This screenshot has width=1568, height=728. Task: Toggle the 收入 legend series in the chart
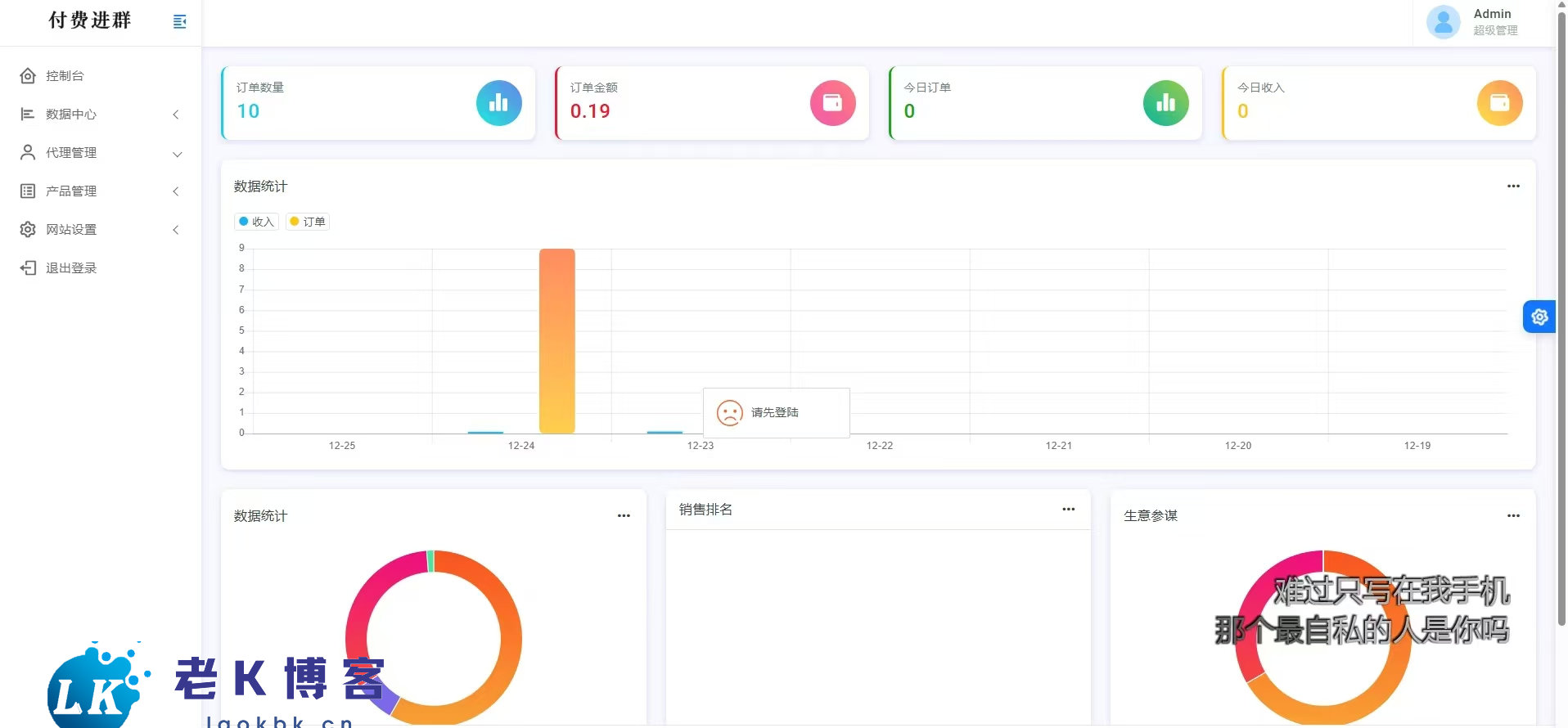[257, 222]
